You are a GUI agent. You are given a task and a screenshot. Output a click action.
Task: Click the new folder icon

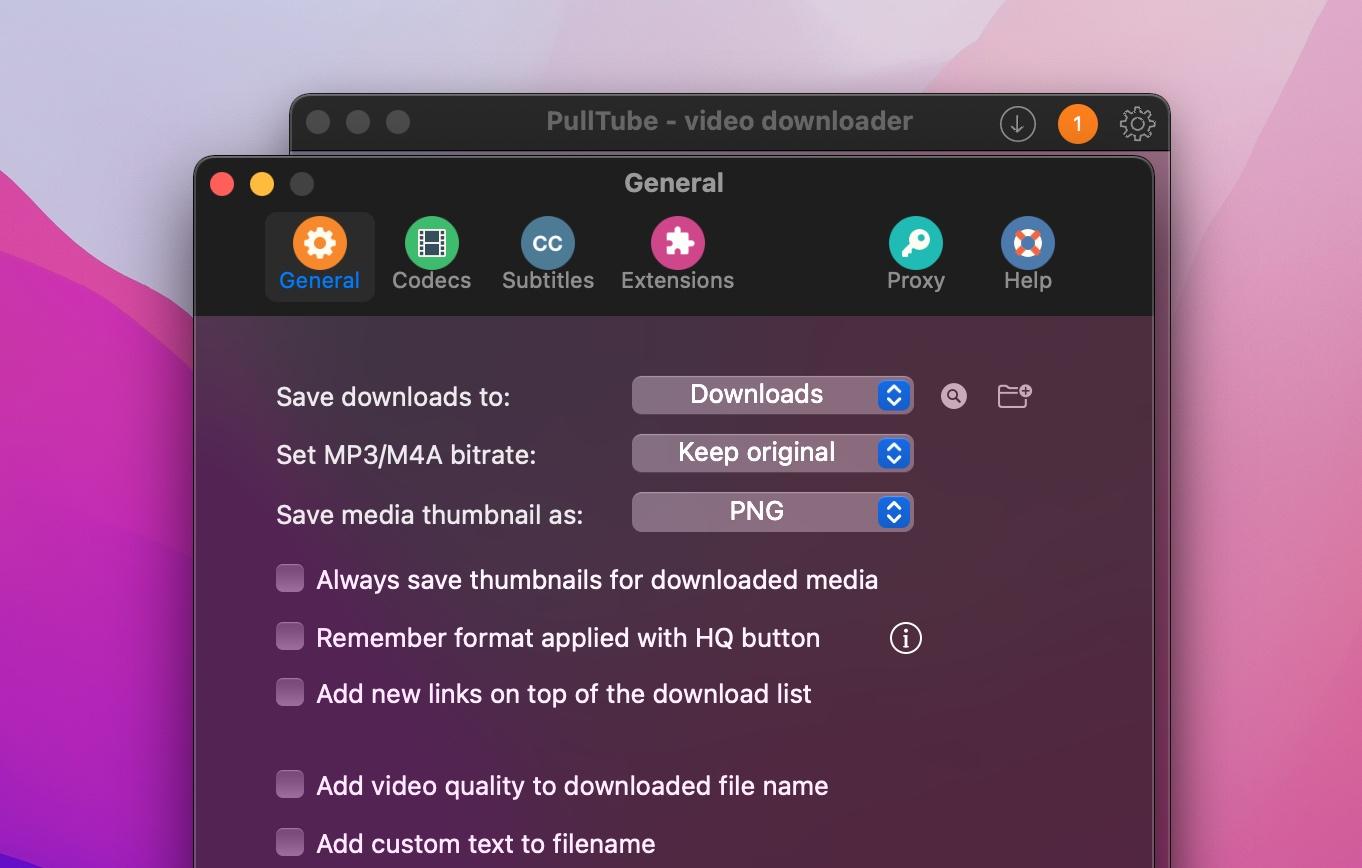[x=1015, y=396]
